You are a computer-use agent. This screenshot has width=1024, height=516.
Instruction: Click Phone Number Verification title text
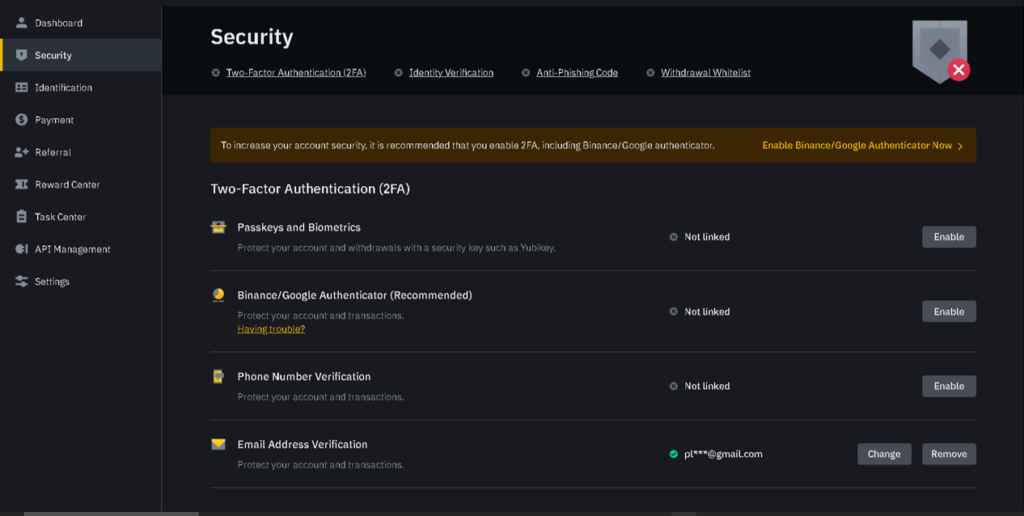[x=304, y=376]
